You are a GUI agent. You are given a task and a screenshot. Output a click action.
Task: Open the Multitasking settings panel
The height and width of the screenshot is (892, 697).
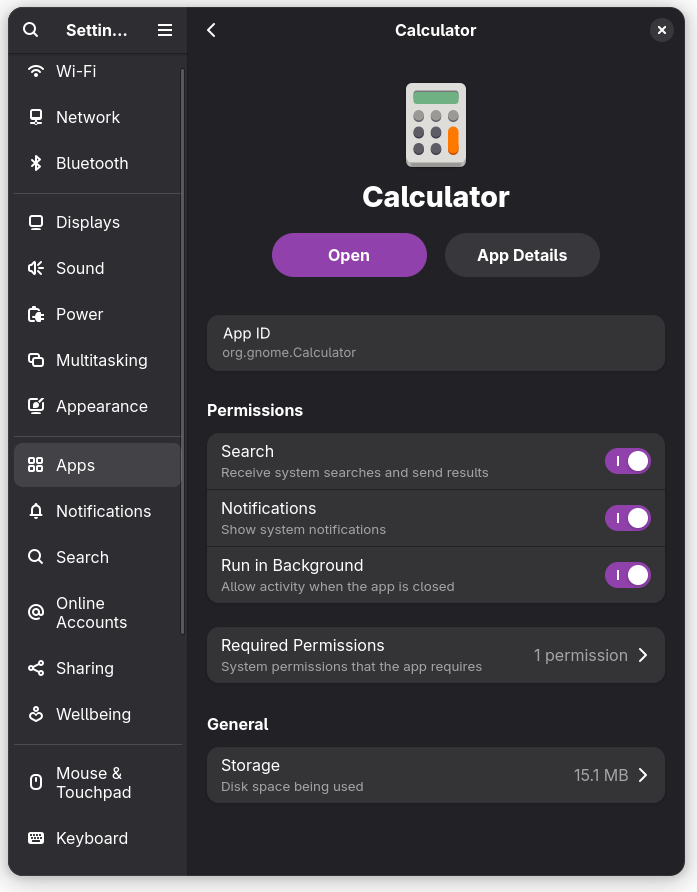[101, 360]
